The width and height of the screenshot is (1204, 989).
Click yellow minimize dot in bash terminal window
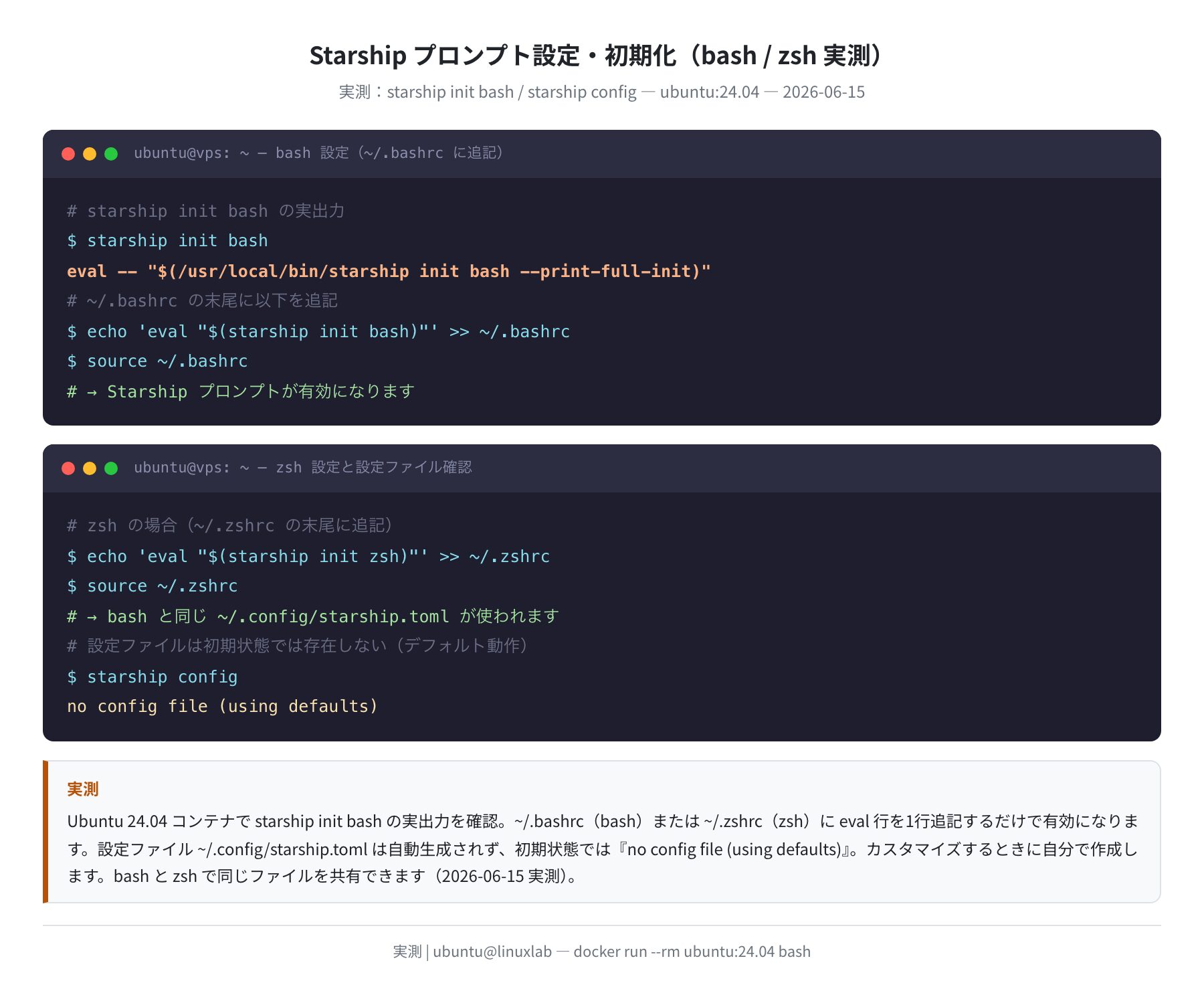tap(90, 154)
